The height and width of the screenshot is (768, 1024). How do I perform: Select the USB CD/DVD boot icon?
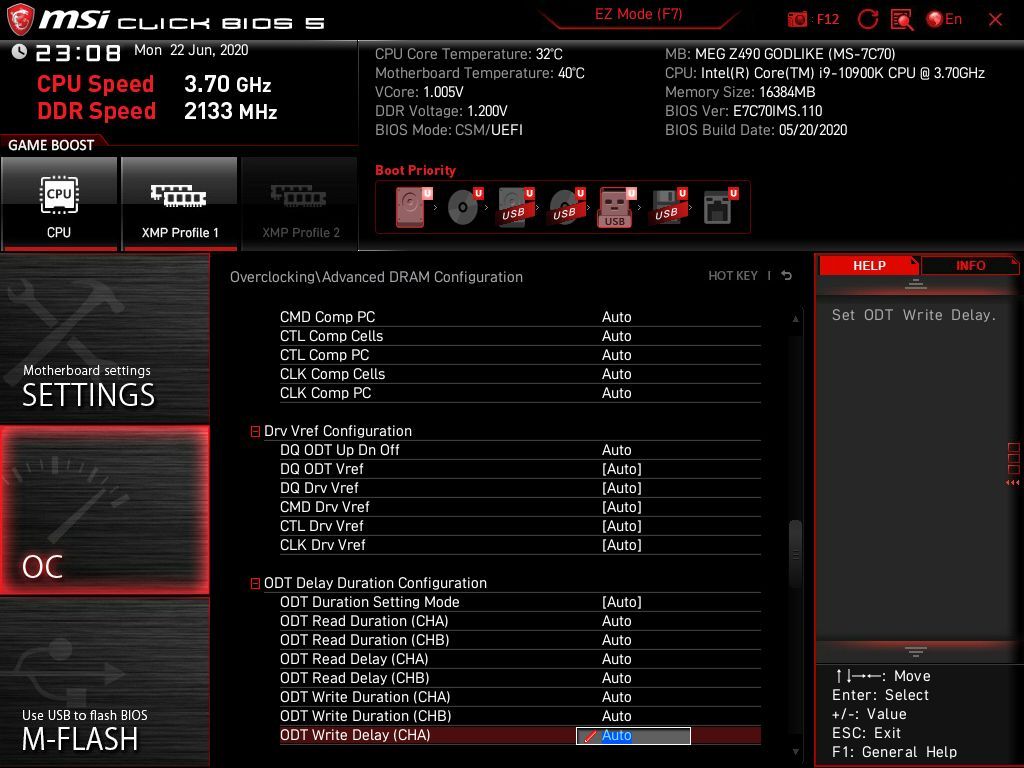(567, 207)
